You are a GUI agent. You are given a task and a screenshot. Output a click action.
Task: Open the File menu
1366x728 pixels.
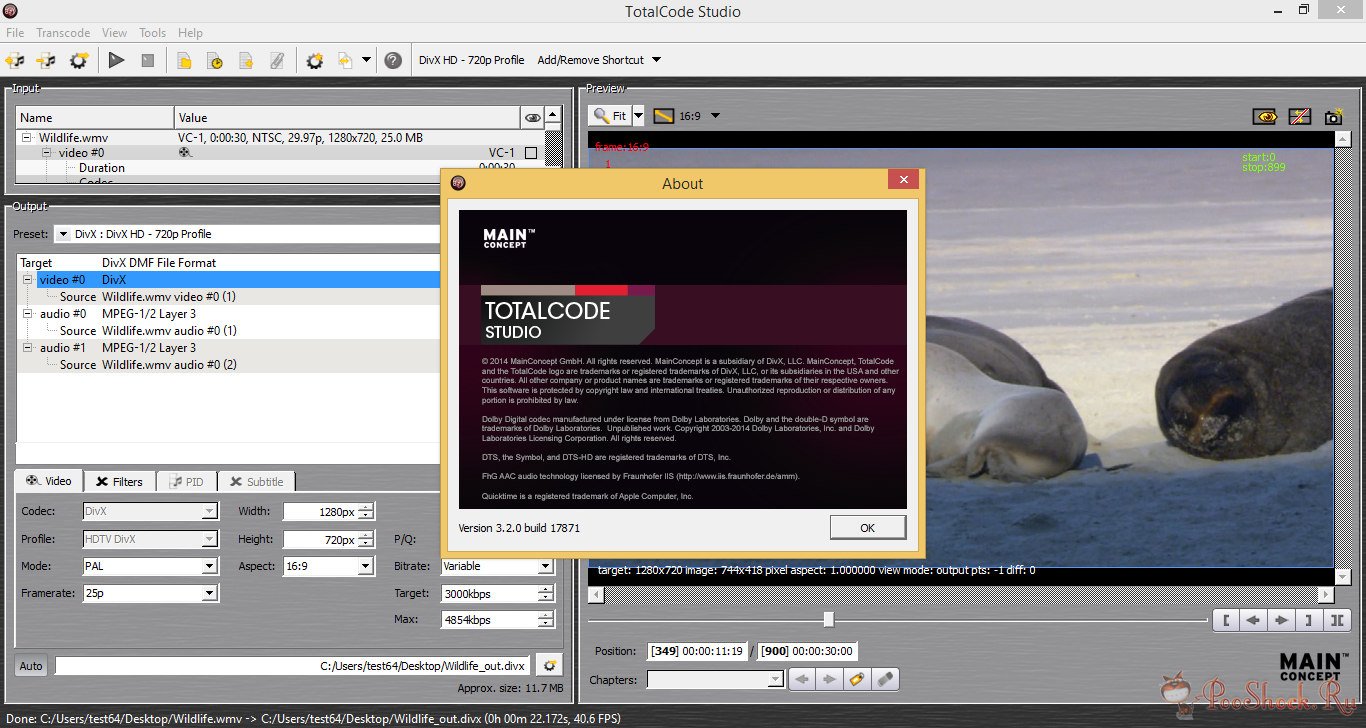14,33
